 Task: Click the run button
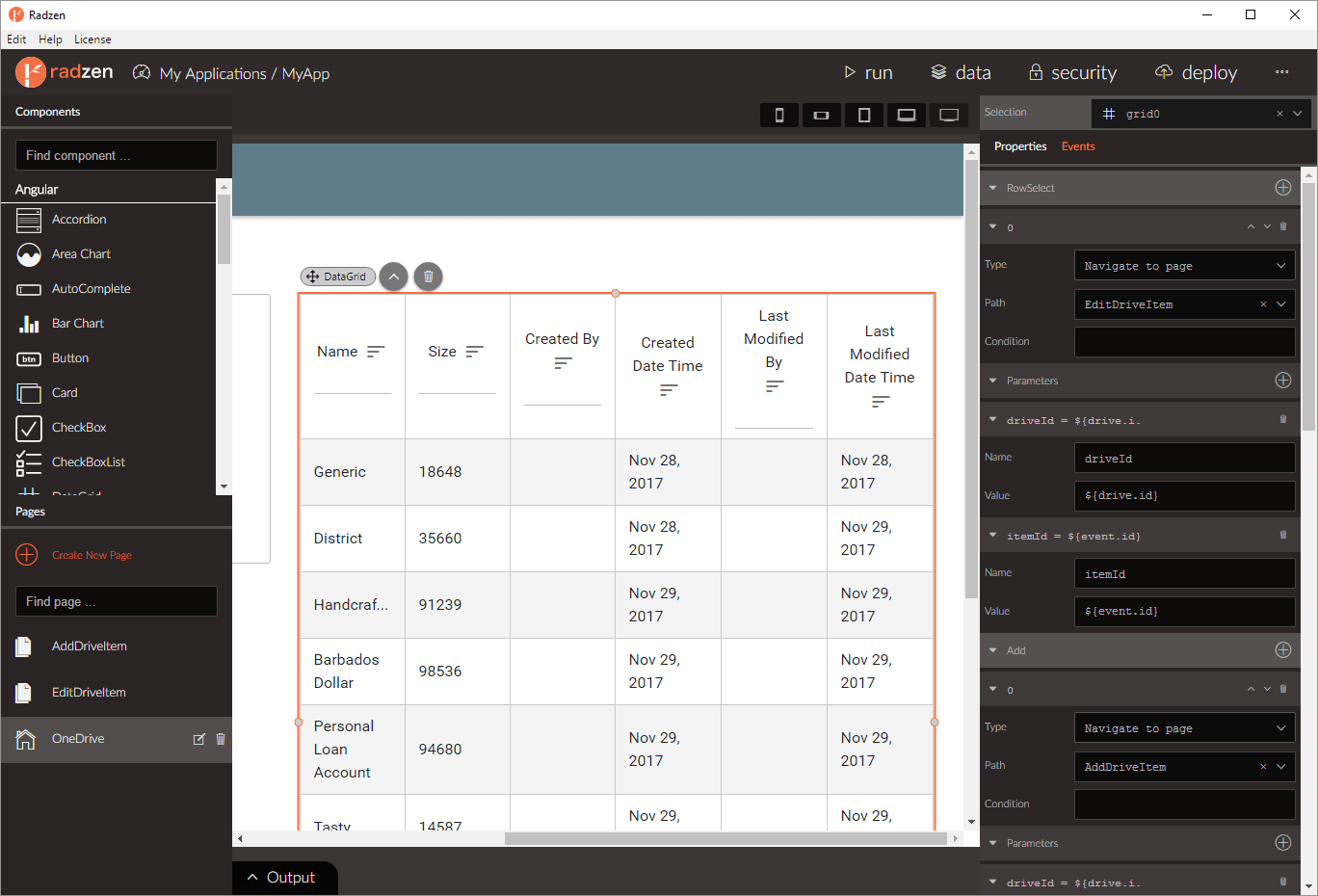pos(868,72)
